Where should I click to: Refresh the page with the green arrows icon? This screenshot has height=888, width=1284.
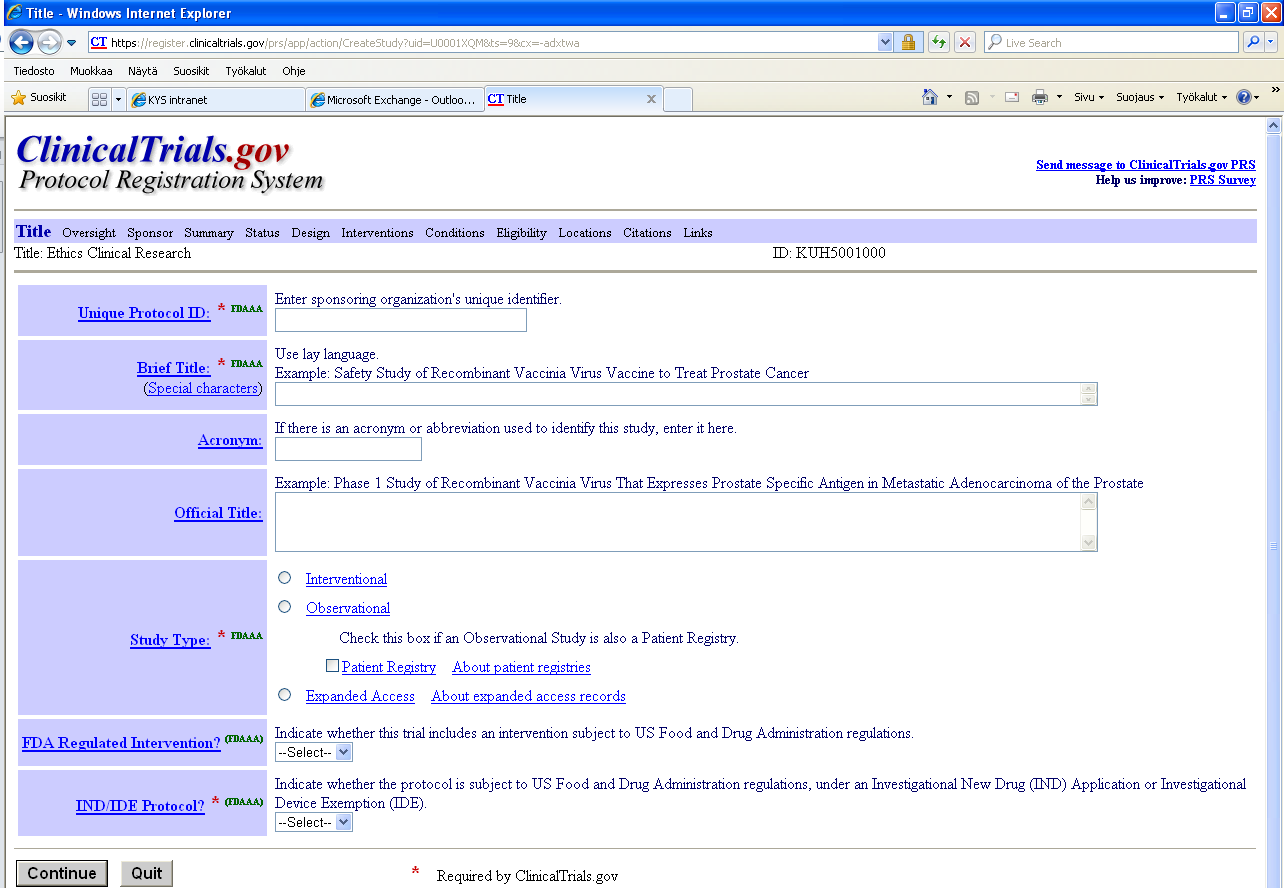939,43
